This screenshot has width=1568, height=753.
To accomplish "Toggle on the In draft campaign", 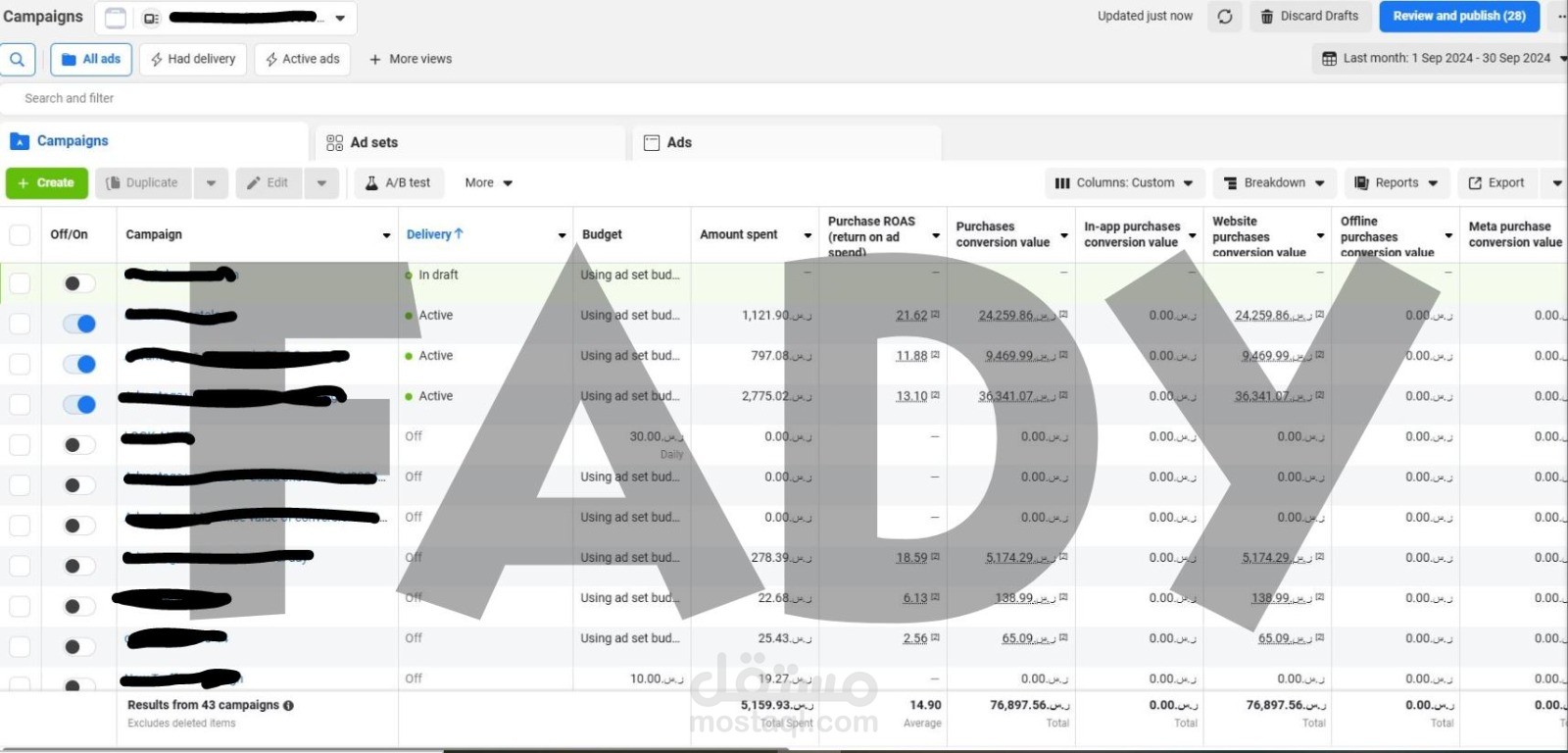I will (x=79, y=283).
